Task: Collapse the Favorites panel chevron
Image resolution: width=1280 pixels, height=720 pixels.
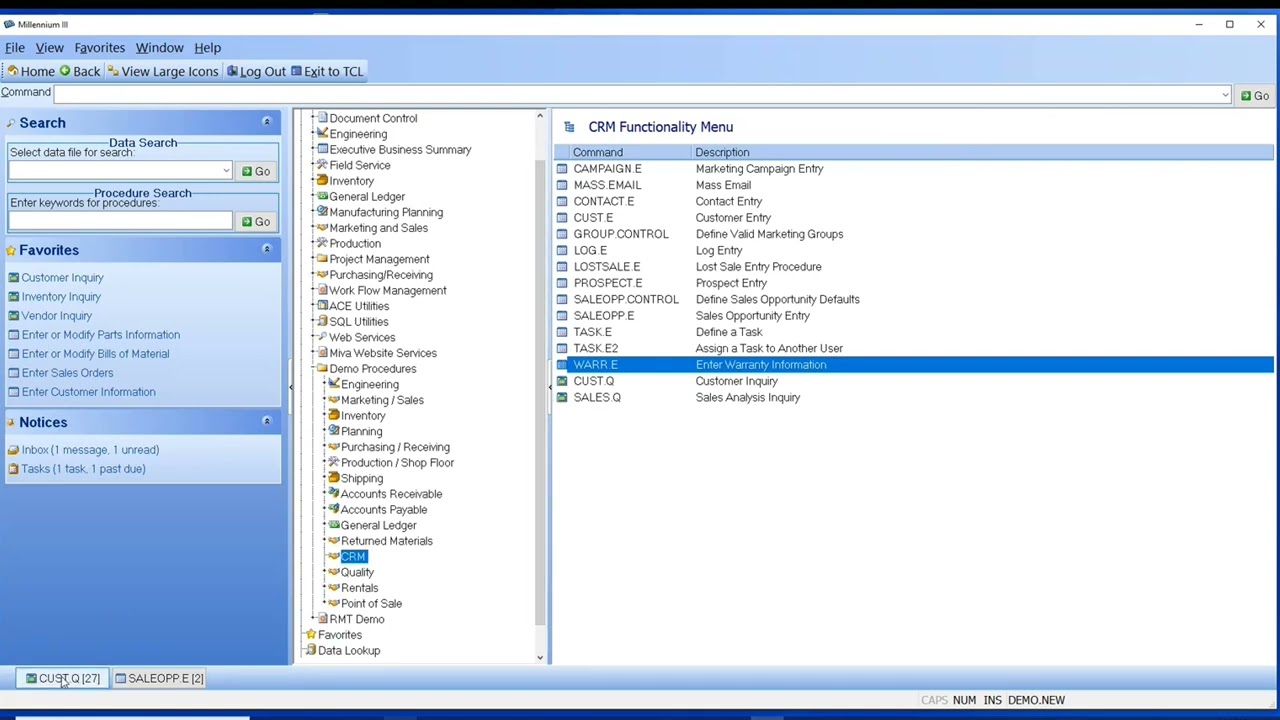Action: 267,249
